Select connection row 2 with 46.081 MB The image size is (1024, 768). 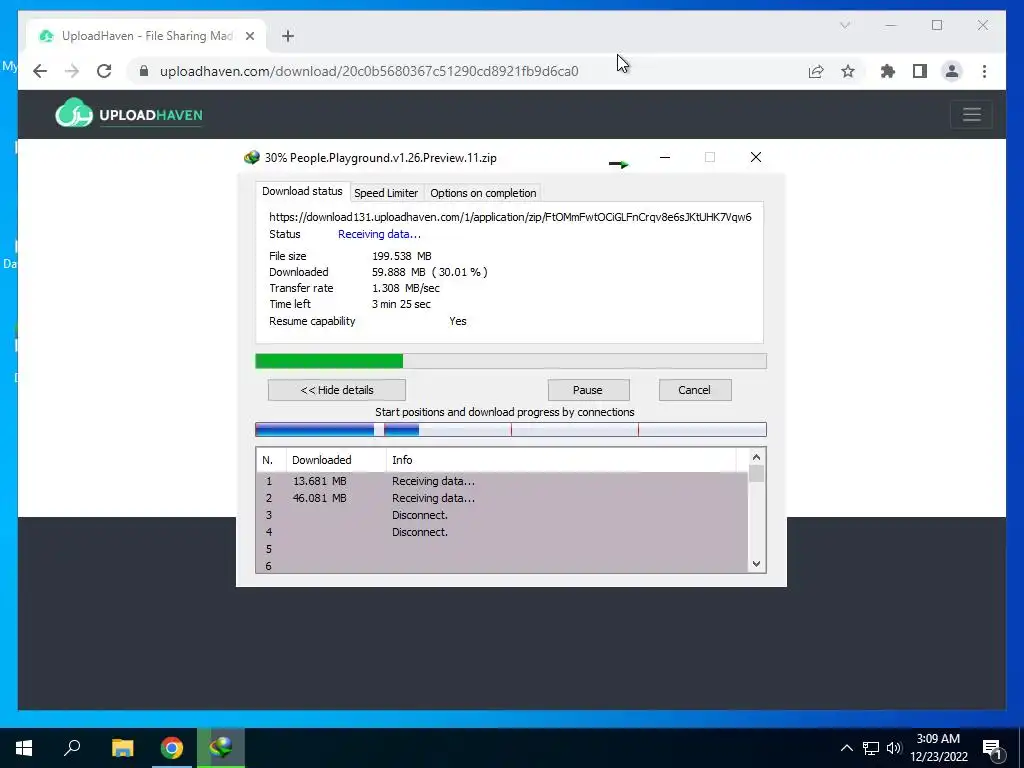tap(502, 498)
